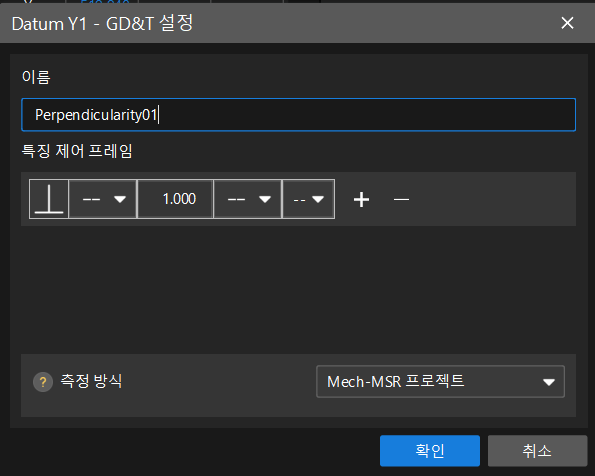Click the 1.000 tolerance value field
Viewport: 595px width, 476px height.
(x=175, y=199)
